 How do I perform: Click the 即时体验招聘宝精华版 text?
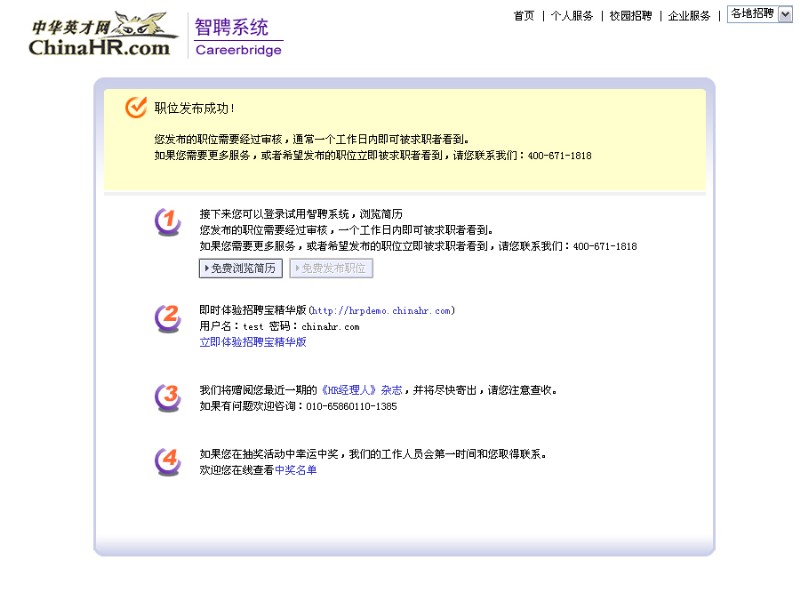[253, 310]
